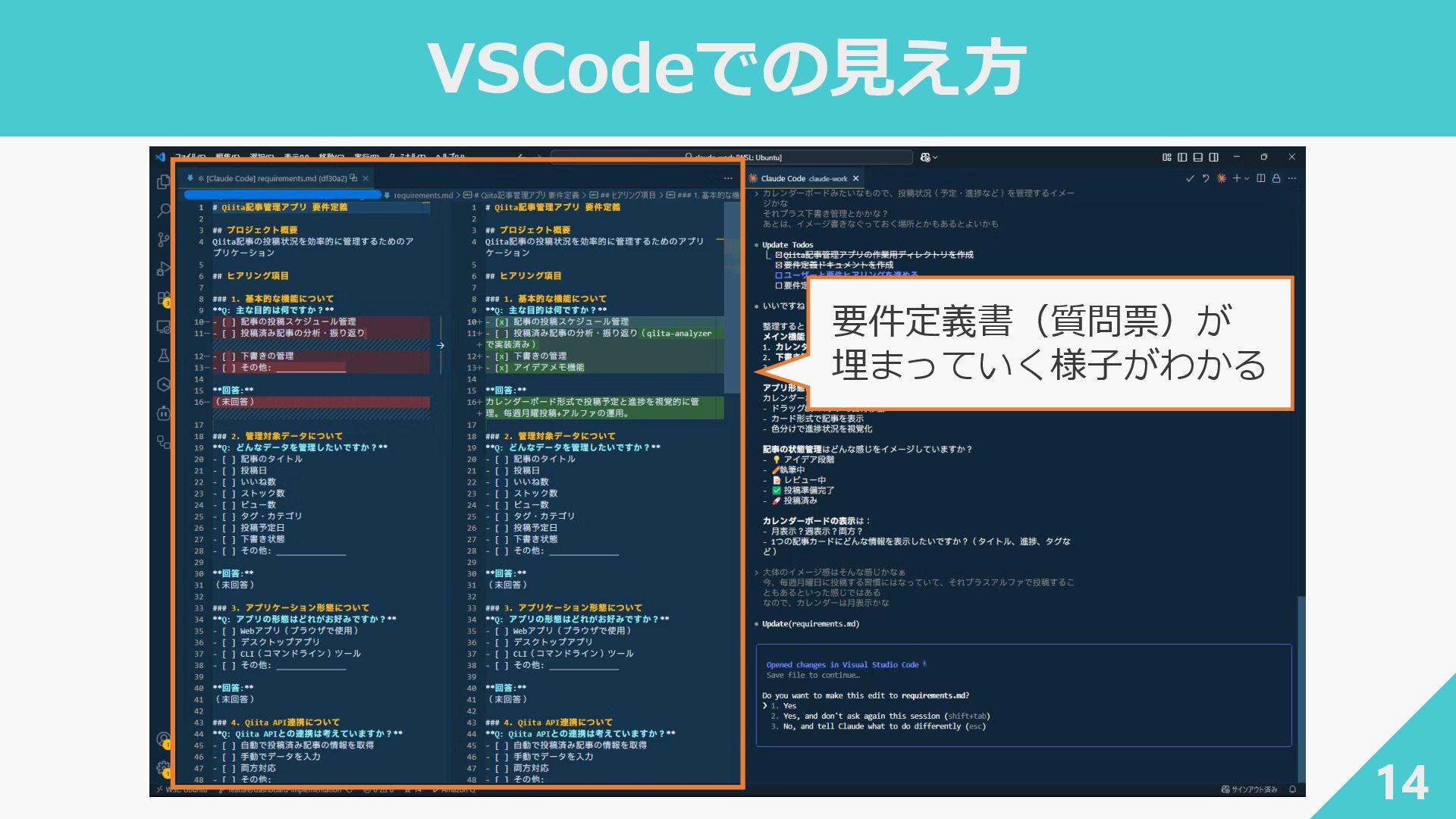Viewport: 1456px width, 819px height.
Task: Open the chevron next to the plus icon
Action: pos(1247,178)
